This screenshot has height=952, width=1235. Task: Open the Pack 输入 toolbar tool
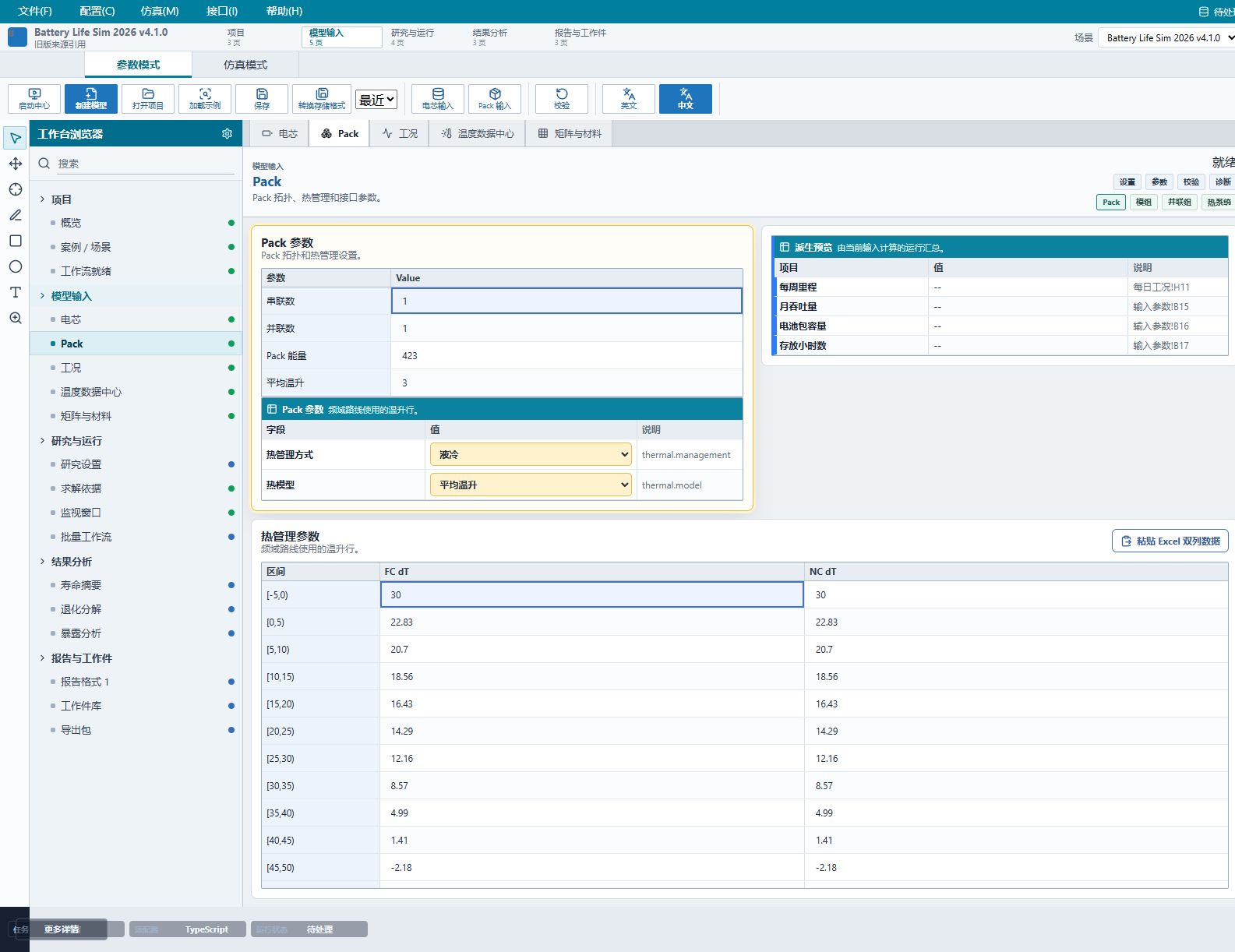[x=495, y=99]
